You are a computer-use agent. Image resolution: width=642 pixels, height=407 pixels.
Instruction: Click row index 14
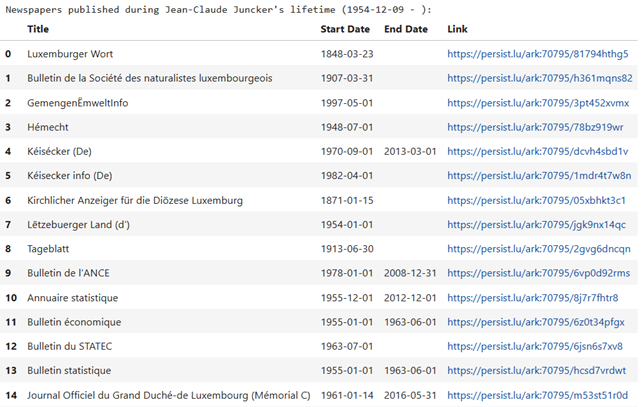(x=11, y=395)
